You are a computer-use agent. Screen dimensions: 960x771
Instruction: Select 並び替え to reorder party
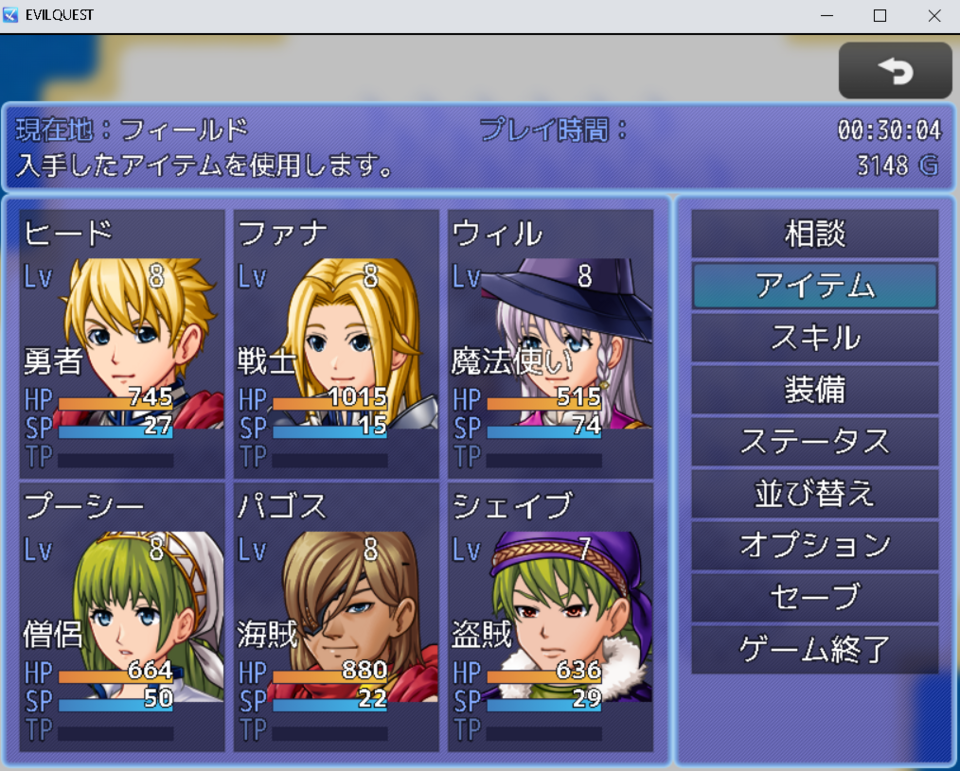[x=815, y=494]
